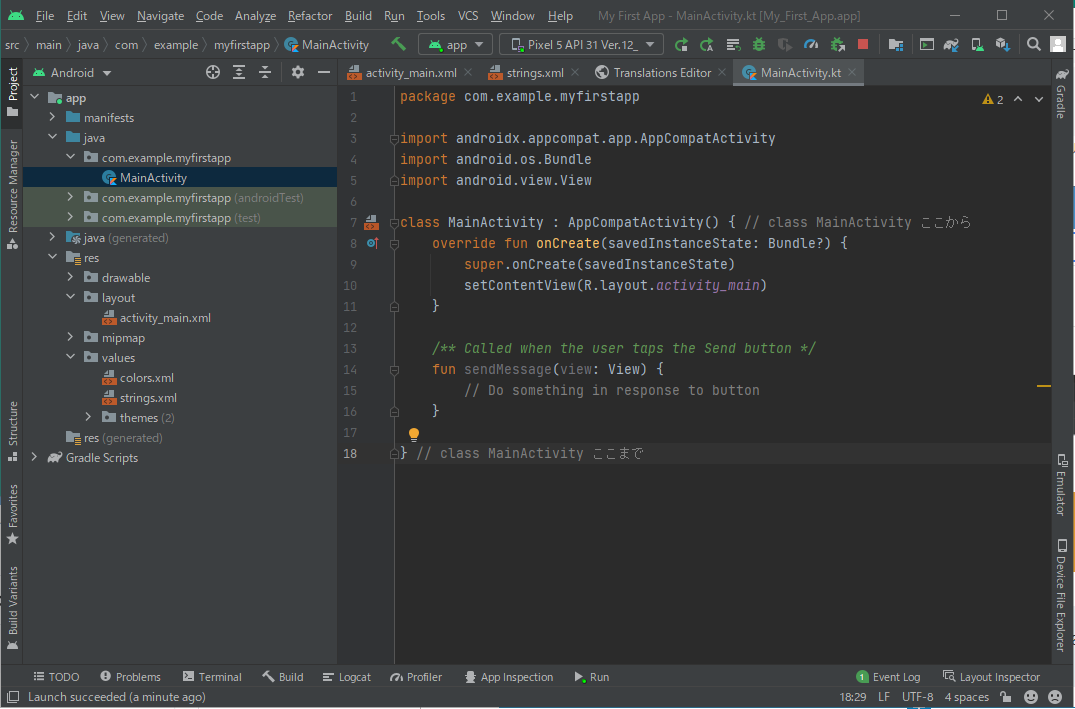Click the Search Everywhere magnifier icon

point(1034,45)
